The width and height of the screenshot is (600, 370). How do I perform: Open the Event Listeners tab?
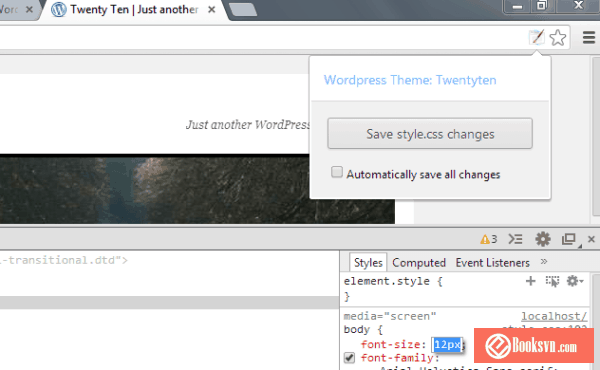pyautogui.click(x=492, y=262)
